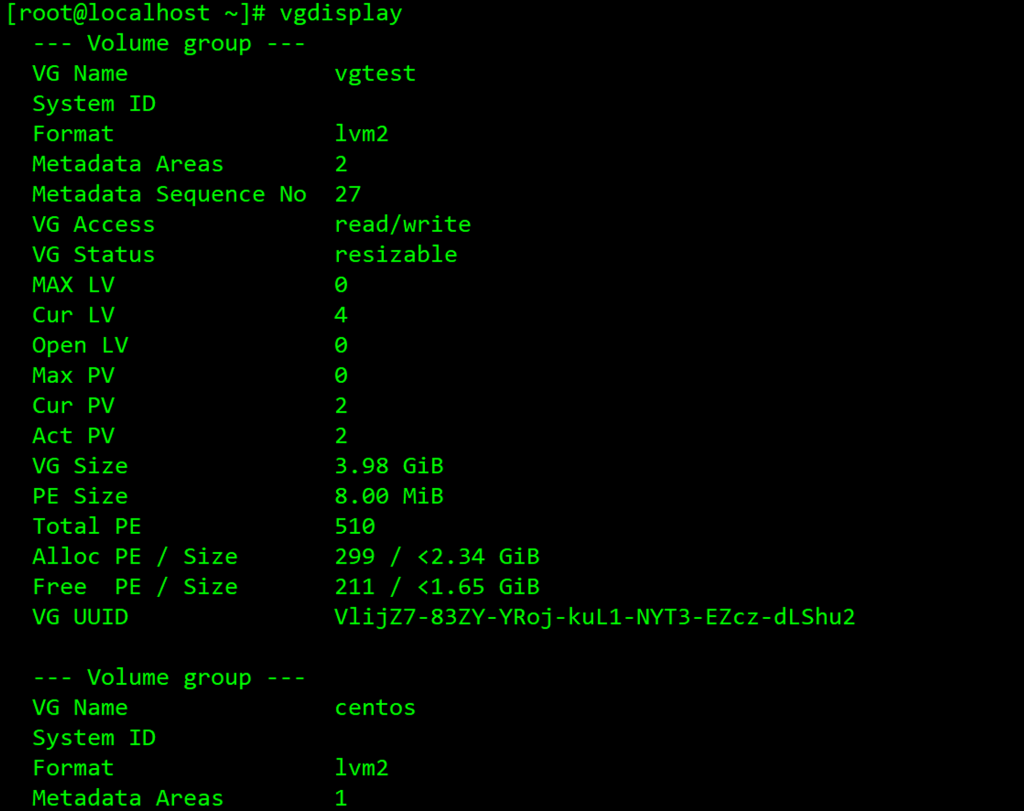Click the first Volume group header line
Image resolution: width=1024 pixels, height=811 pixels.
click(169, 44)
